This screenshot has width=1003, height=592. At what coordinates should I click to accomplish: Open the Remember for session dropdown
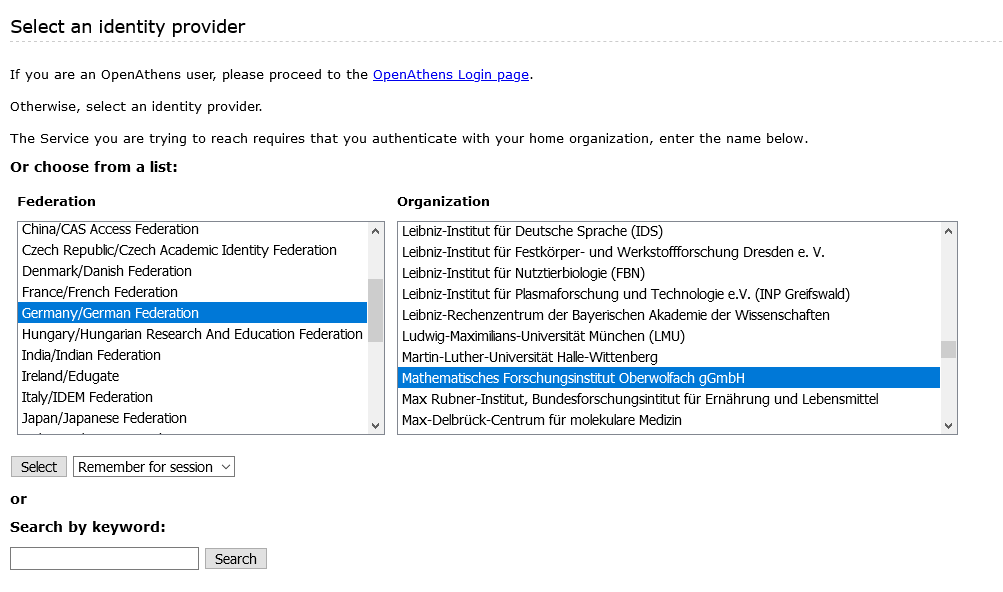(154, 467)
